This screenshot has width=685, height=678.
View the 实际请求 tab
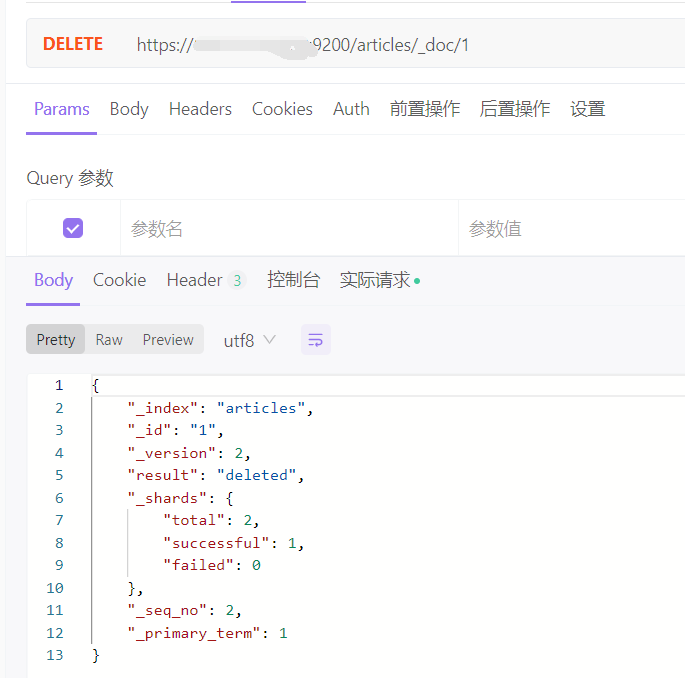tap(375, 280)
